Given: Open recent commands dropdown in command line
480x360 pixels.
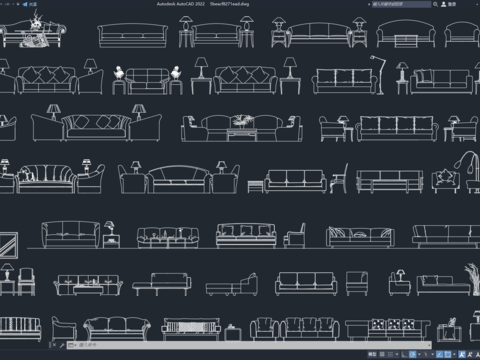Looking at the screenshot, I should click(72, 345).
